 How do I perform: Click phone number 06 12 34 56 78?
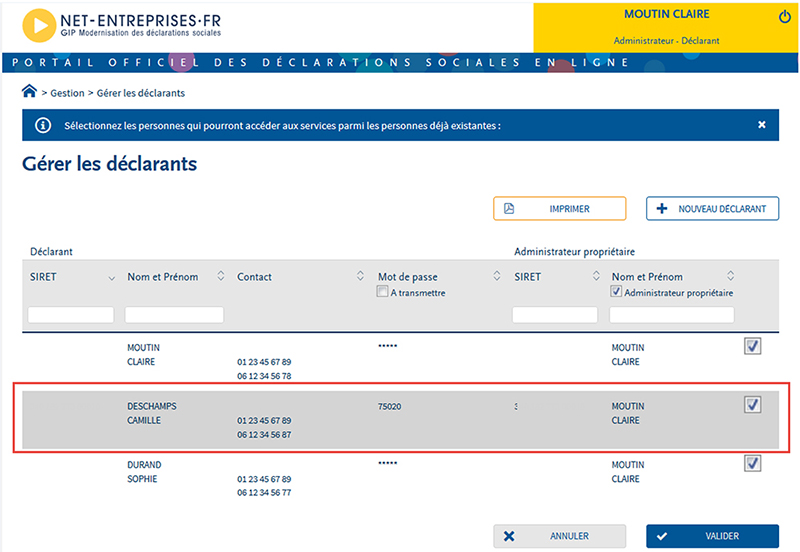(264, 376)
